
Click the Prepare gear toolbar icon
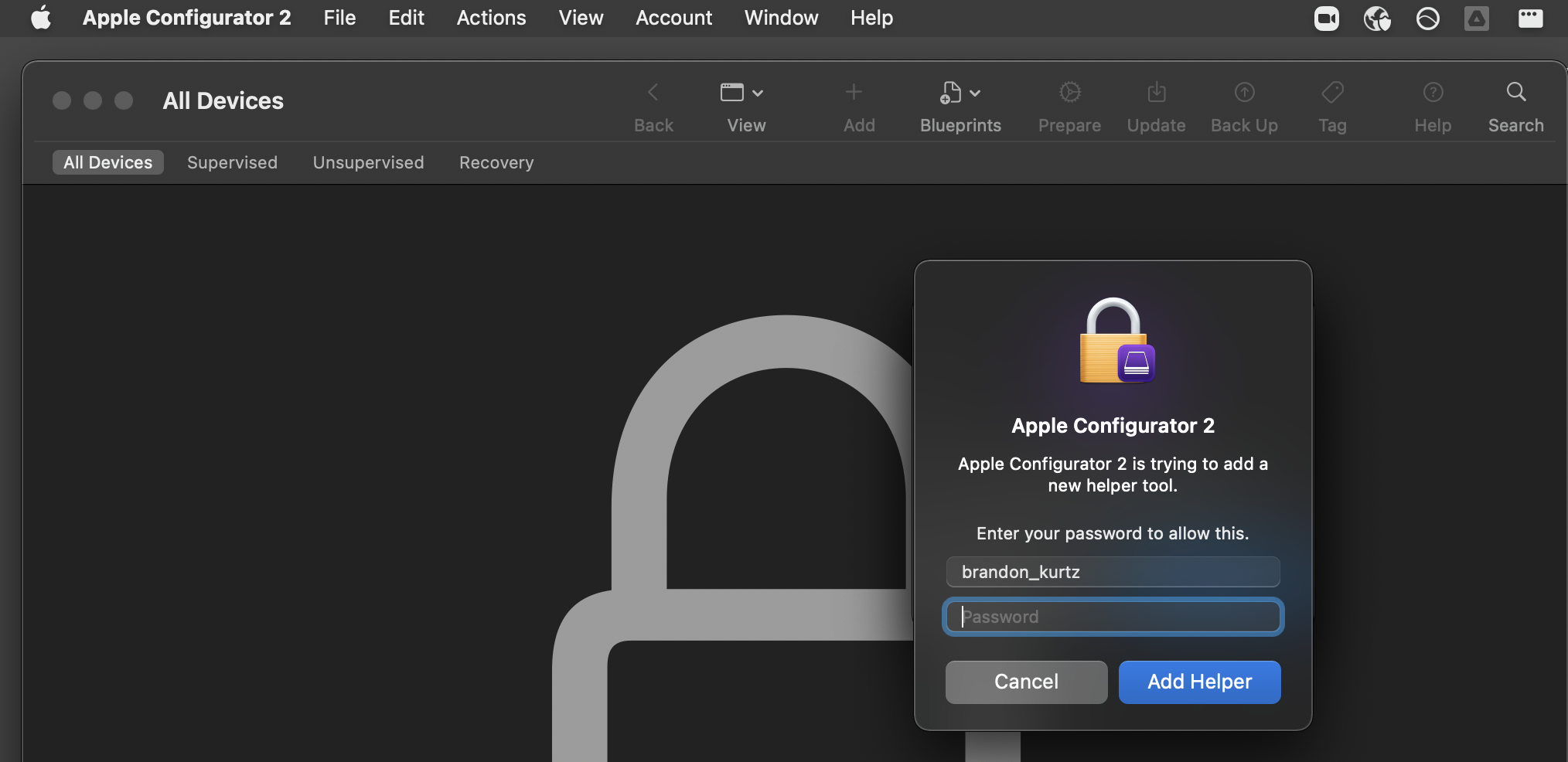(x=1070, y=93)
